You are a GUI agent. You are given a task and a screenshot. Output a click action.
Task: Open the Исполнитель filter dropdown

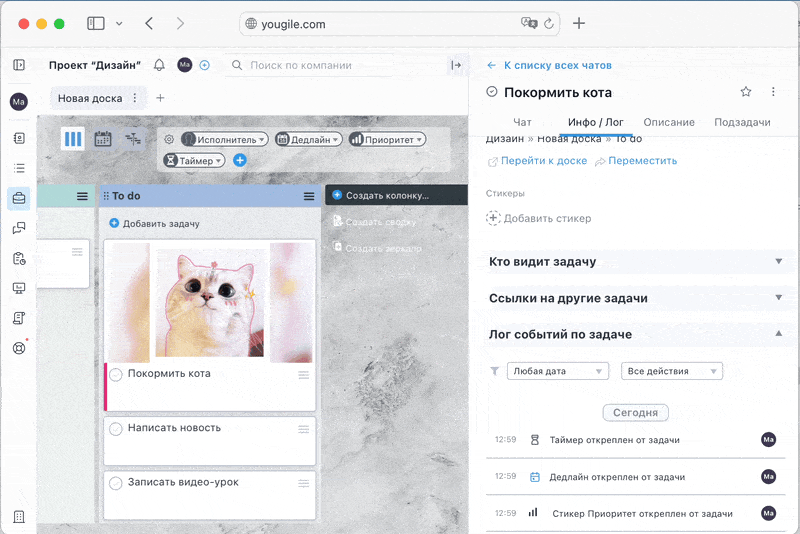point(224,139)
